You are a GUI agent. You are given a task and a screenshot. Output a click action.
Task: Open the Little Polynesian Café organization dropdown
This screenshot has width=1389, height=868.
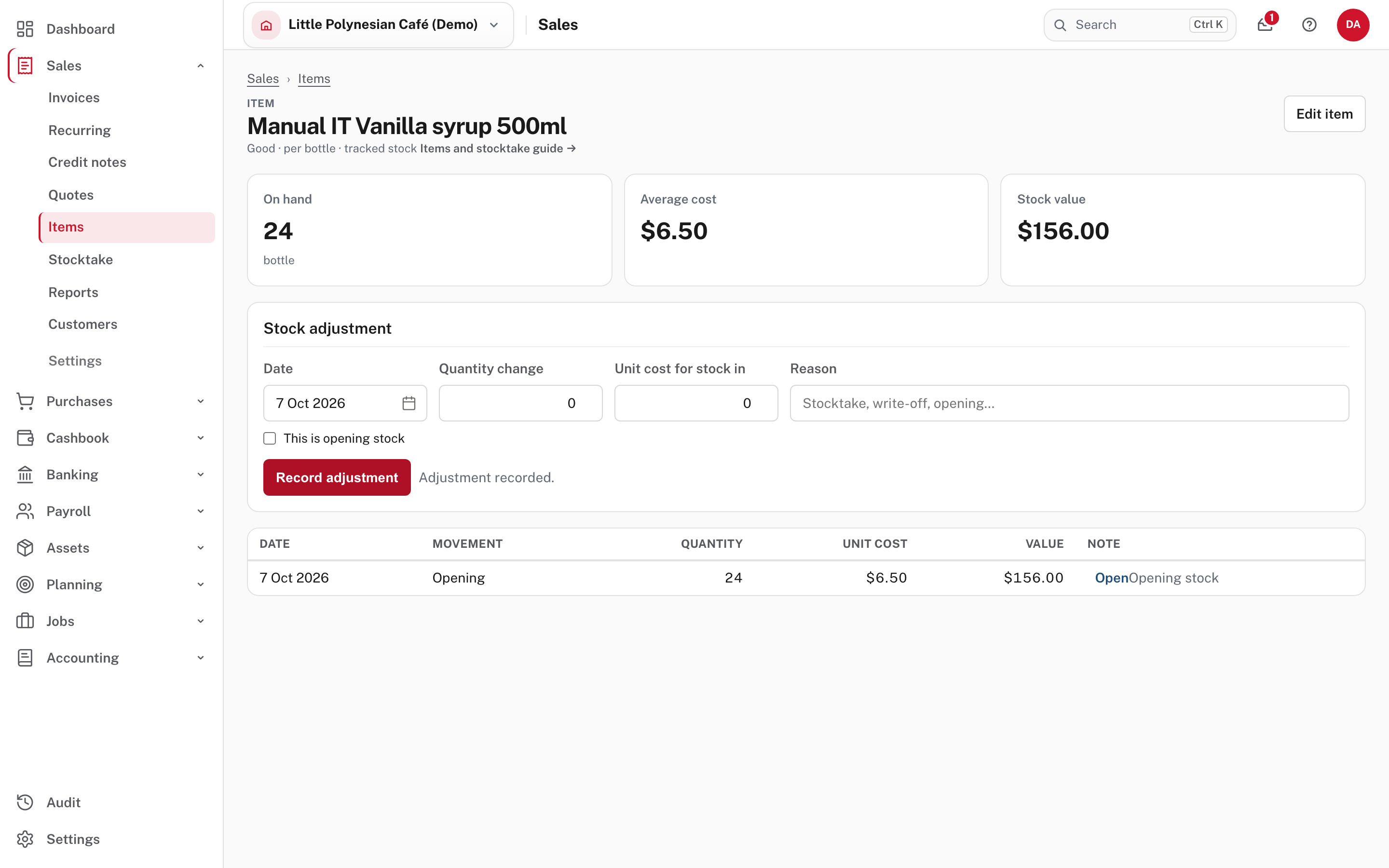click(x=378, y=25)
